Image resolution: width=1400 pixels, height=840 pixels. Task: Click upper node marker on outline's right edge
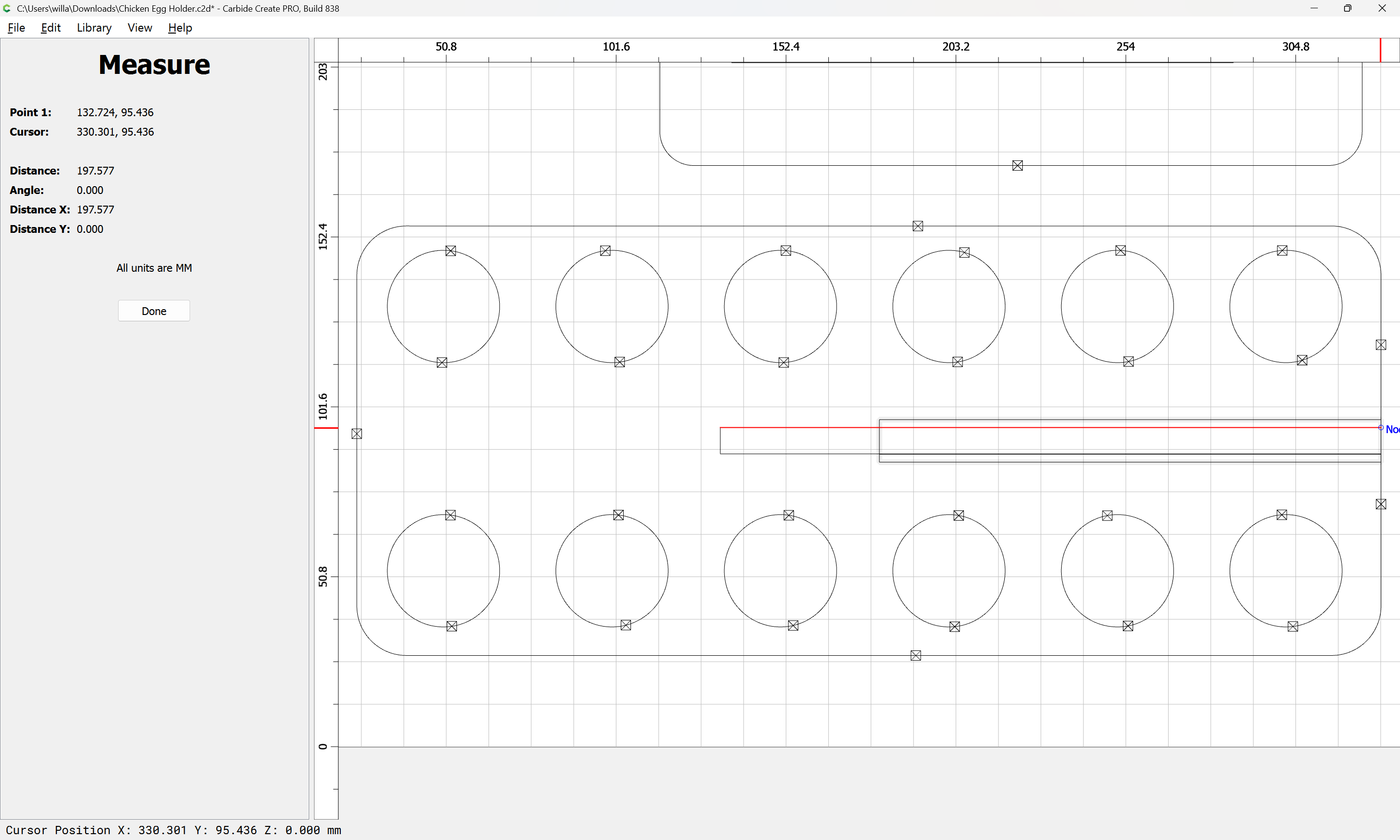pyautogui.click(x=1381, y=345)
